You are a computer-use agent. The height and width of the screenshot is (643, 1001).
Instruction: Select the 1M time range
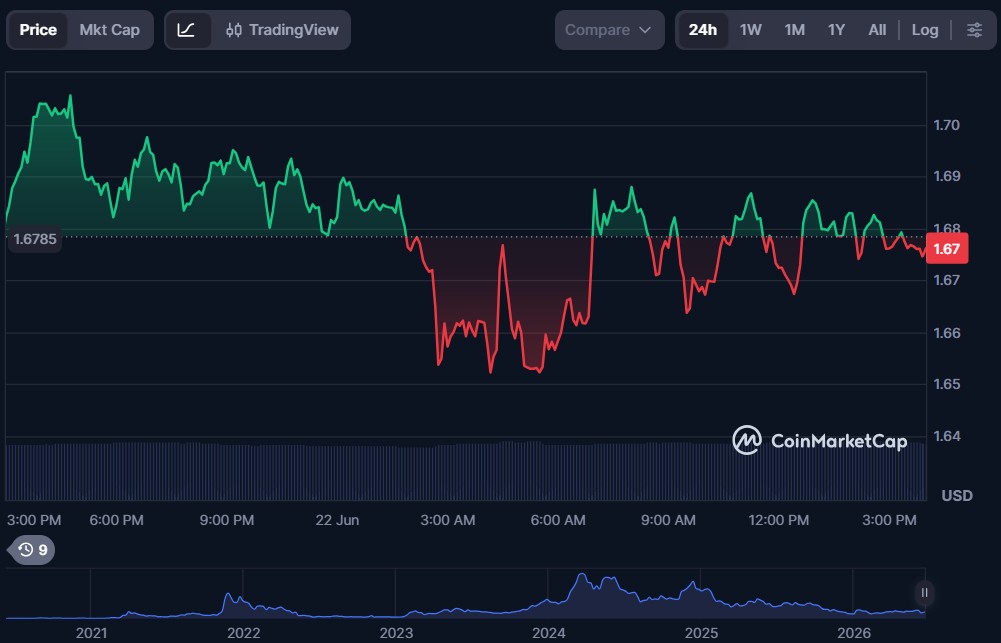pyautogui.click(x=795, y=30)
